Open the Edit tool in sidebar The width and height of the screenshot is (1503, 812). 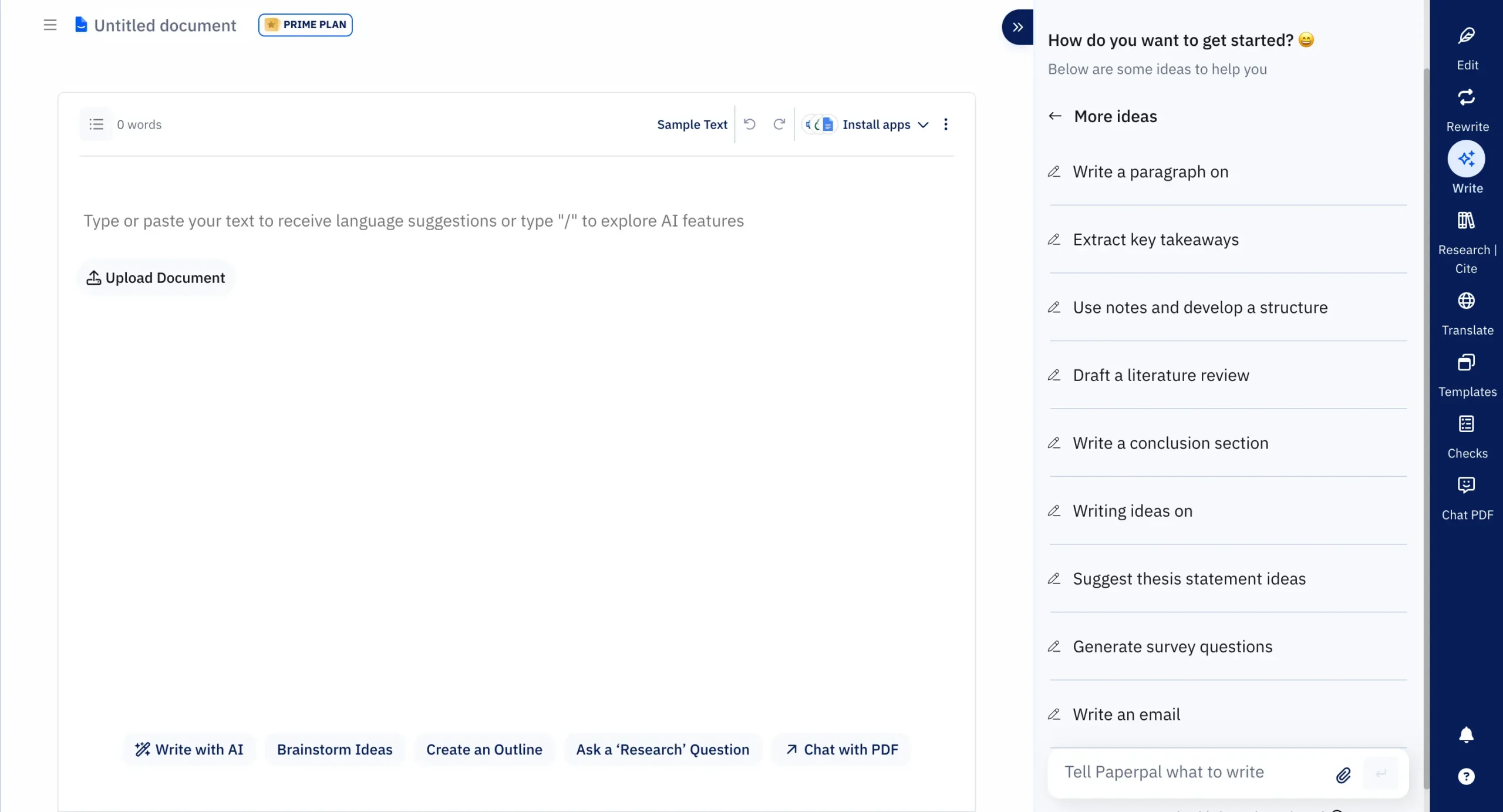[x=1467, y=48]
